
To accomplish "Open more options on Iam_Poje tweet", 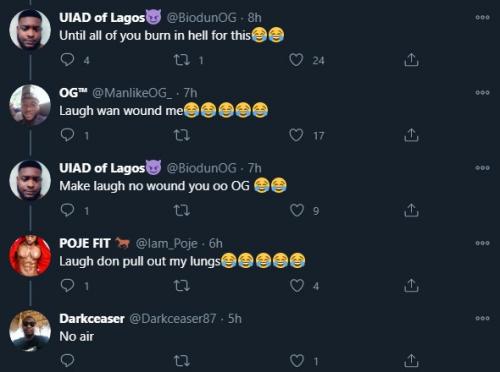I will pyautogui.click(x=482, y=243).
